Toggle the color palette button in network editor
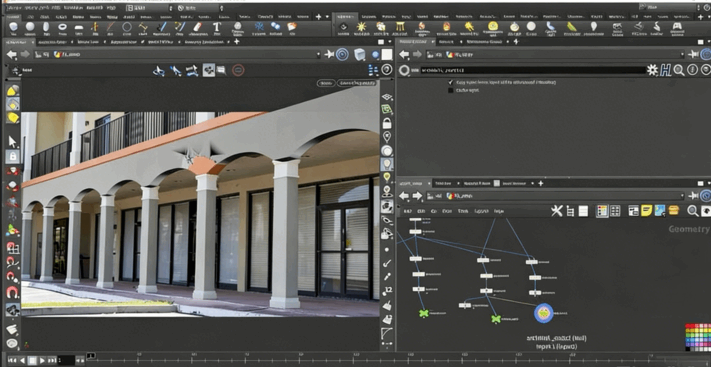Screen dimensions: 711x367 tap(602, 210)
